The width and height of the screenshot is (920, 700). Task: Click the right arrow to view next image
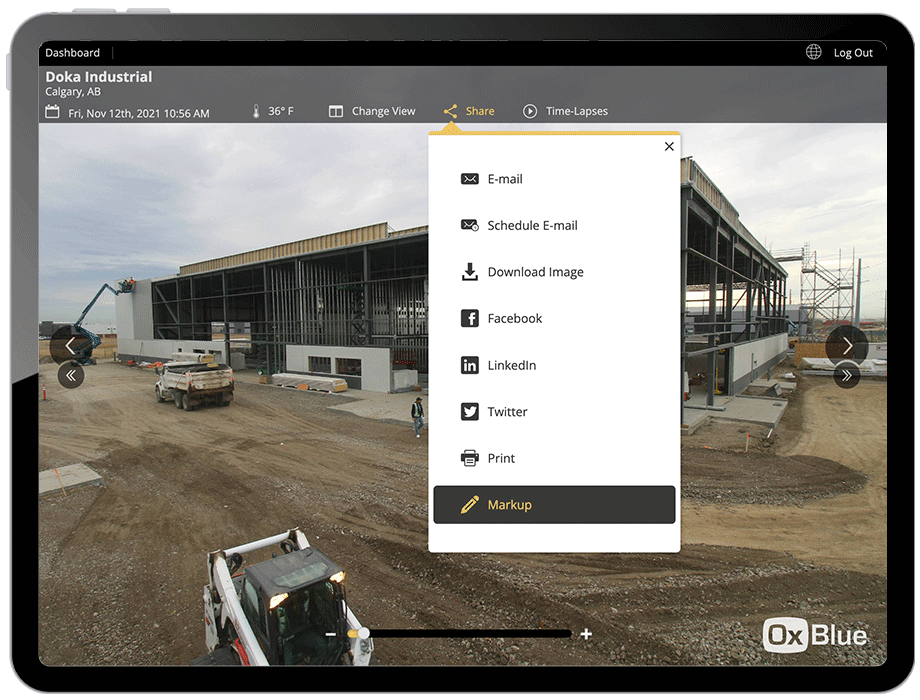click(x=846, y=345)
